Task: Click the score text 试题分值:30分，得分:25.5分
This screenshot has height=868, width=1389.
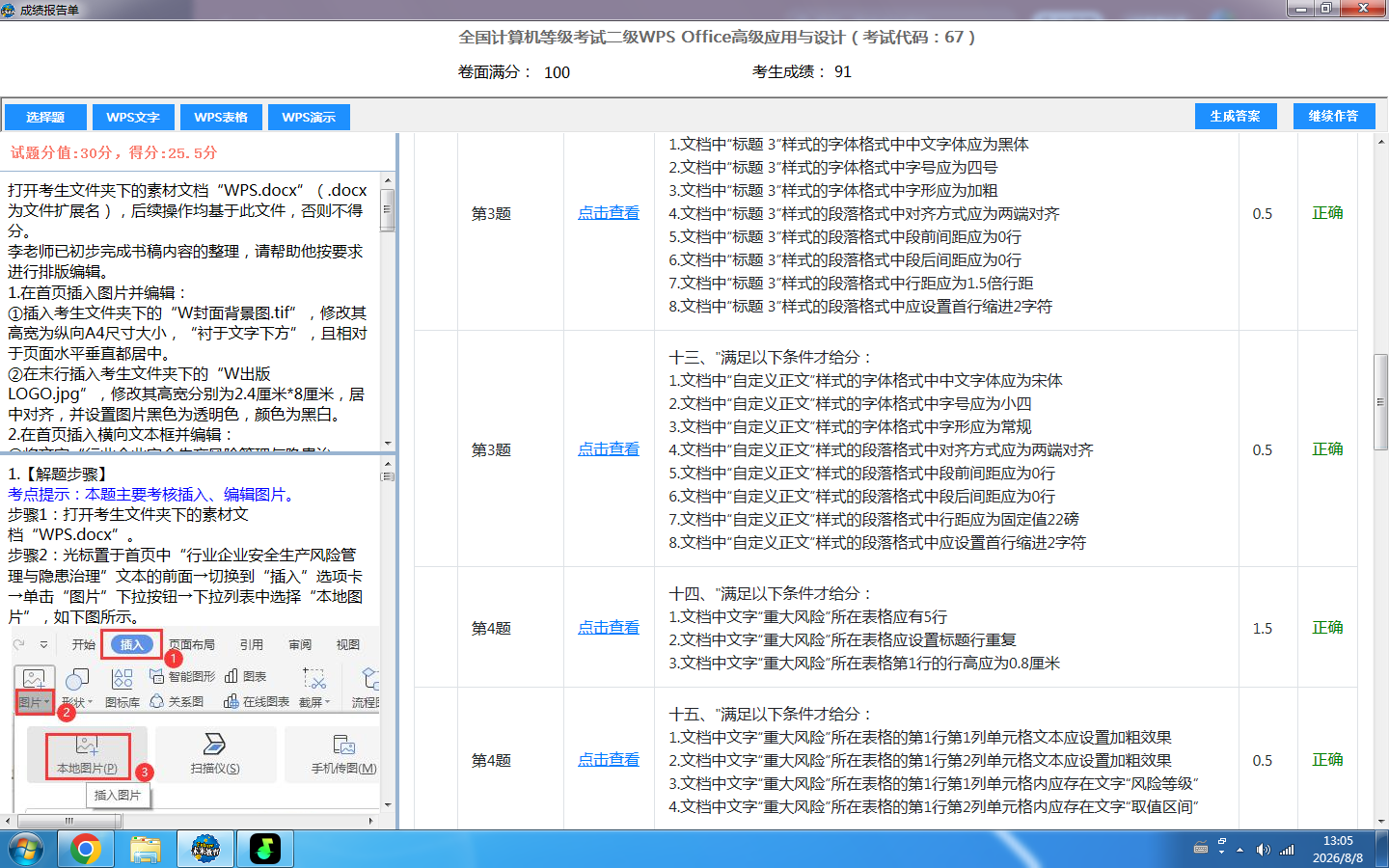Action: pos(114,152)
